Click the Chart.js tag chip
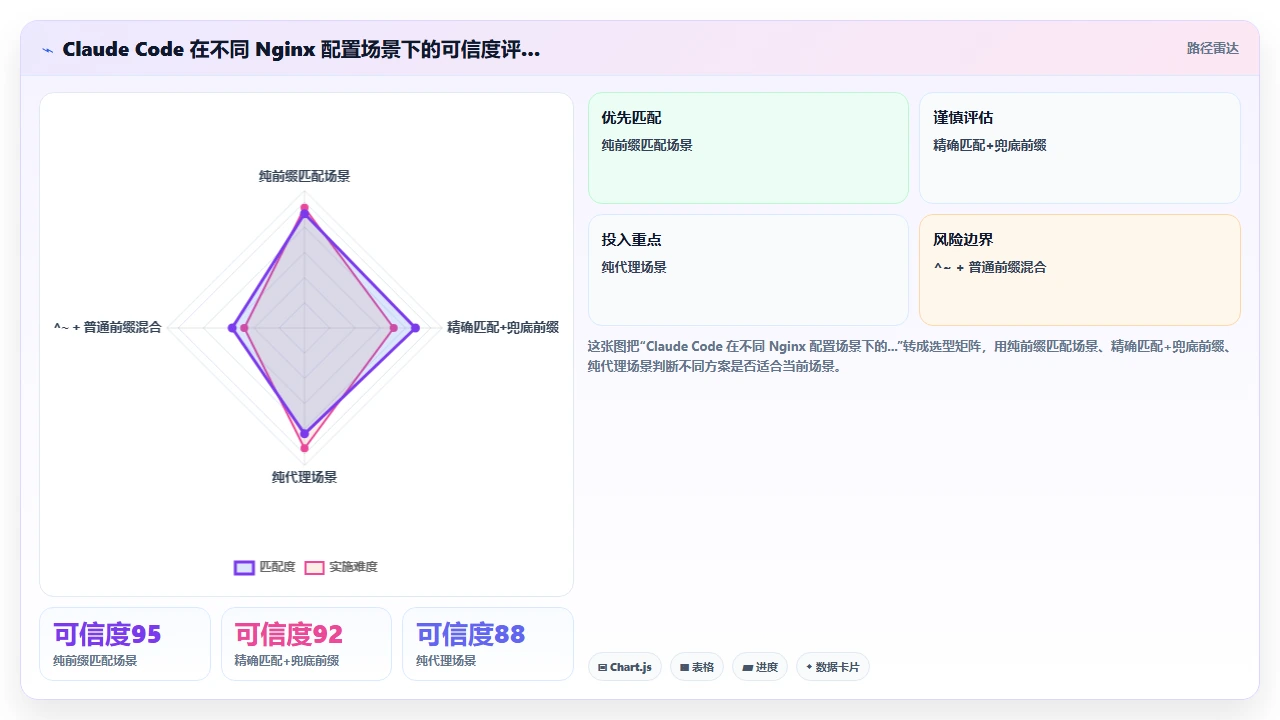 point(625,667)
